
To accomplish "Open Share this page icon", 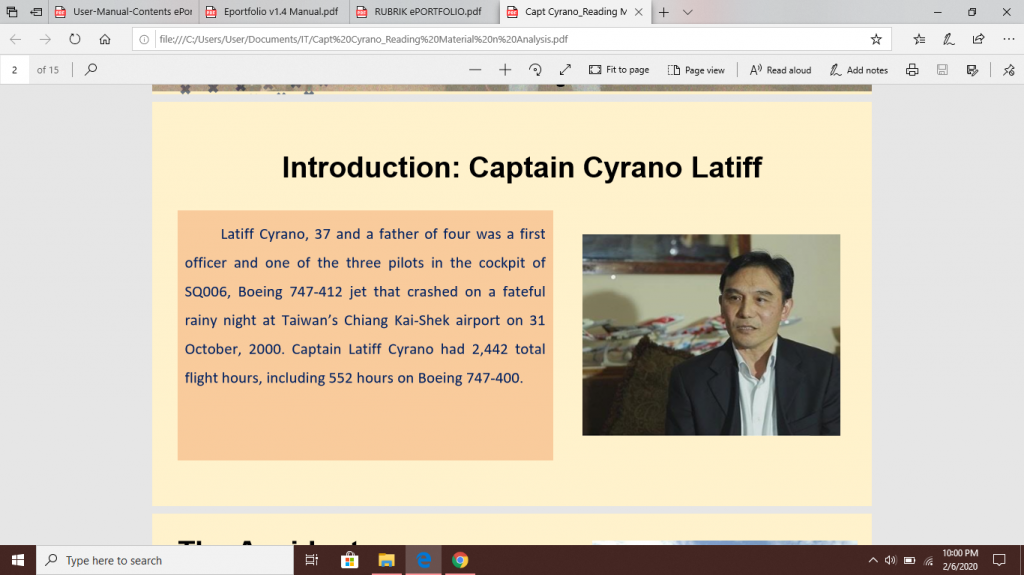I will coord(978,39).
